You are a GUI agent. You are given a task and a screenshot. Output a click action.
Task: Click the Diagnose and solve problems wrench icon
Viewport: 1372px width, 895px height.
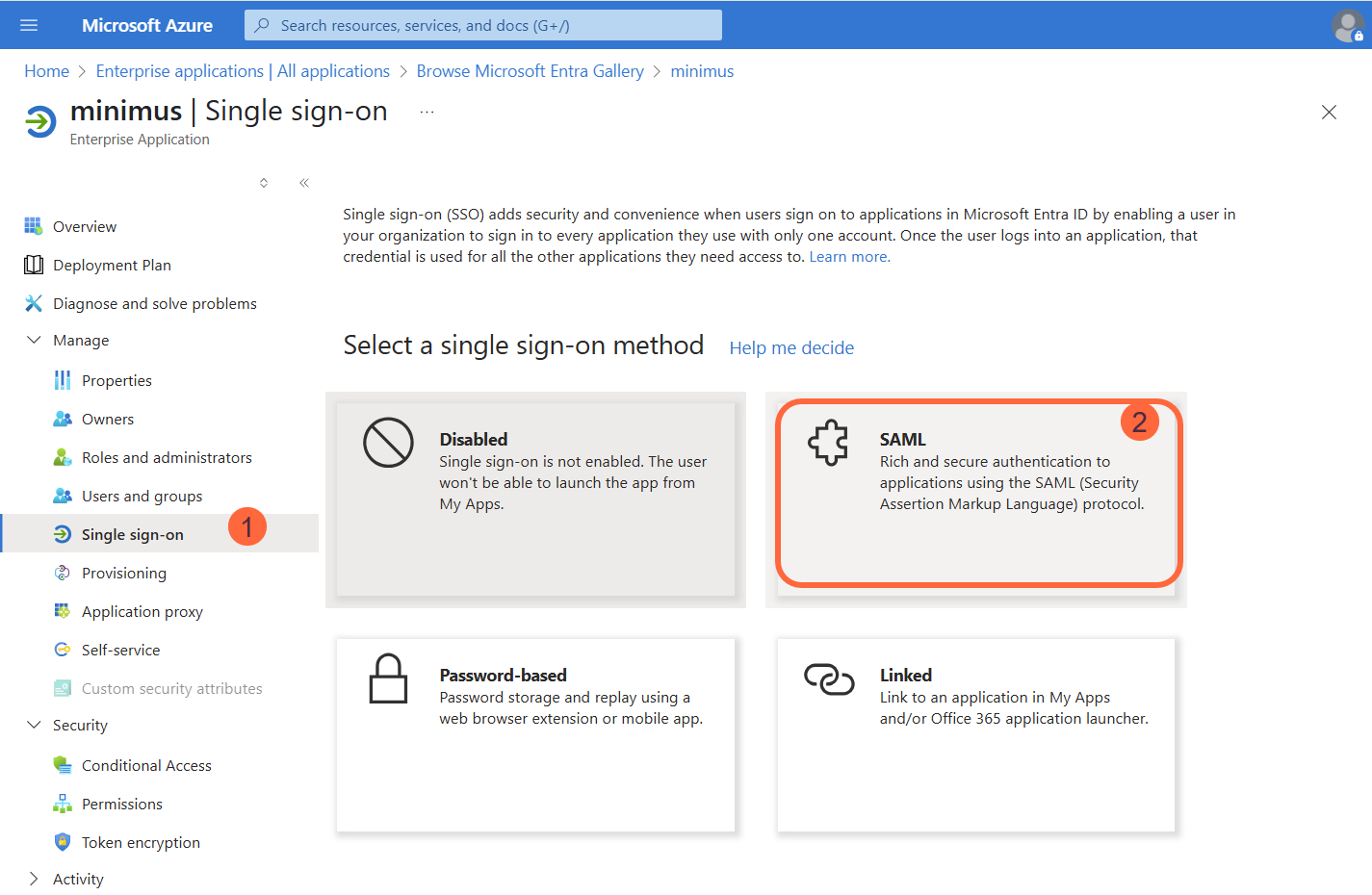(x=34, y=303)
